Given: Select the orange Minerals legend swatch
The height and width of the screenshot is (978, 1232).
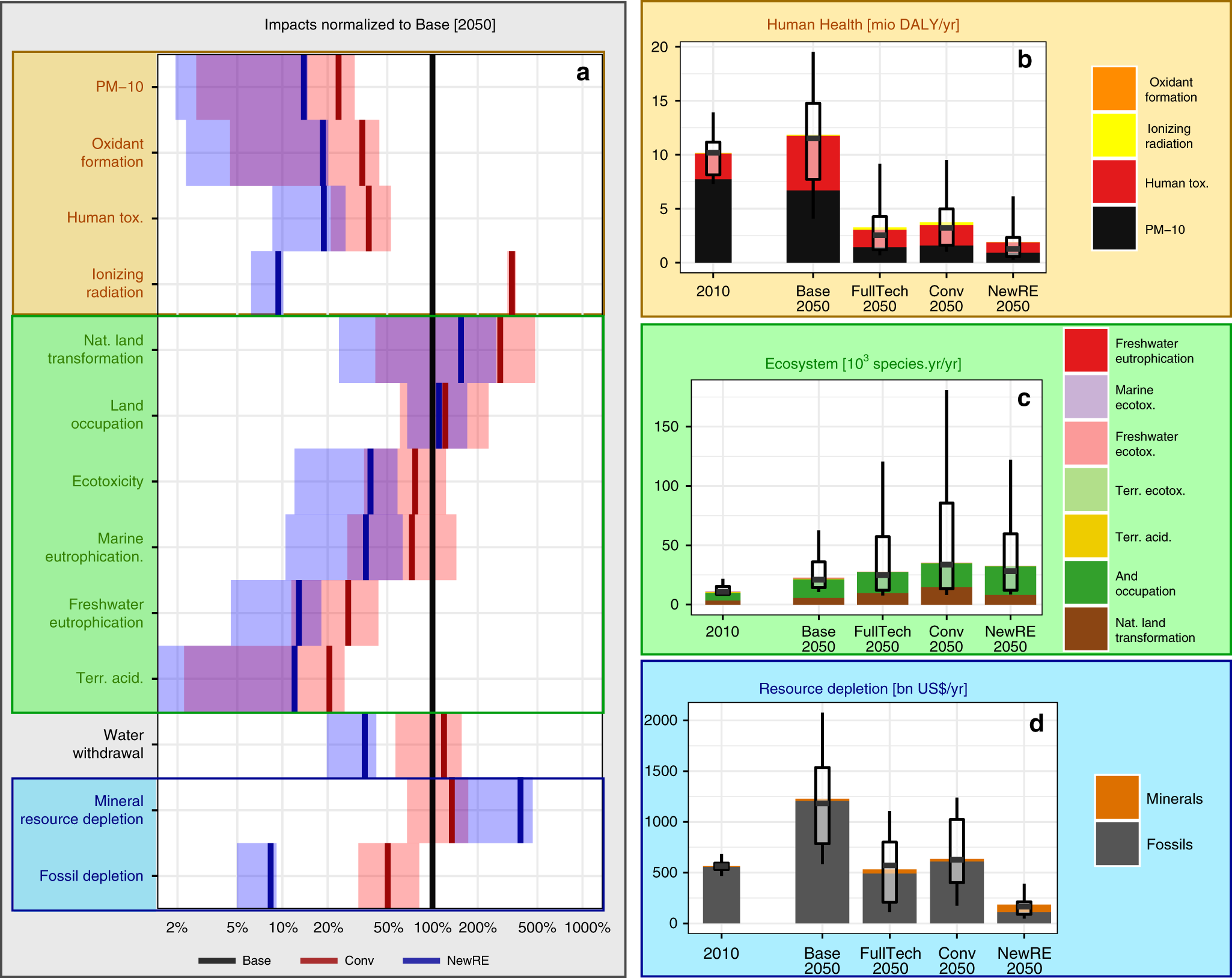Looking at the screenshot, I should pos(1117,797).
